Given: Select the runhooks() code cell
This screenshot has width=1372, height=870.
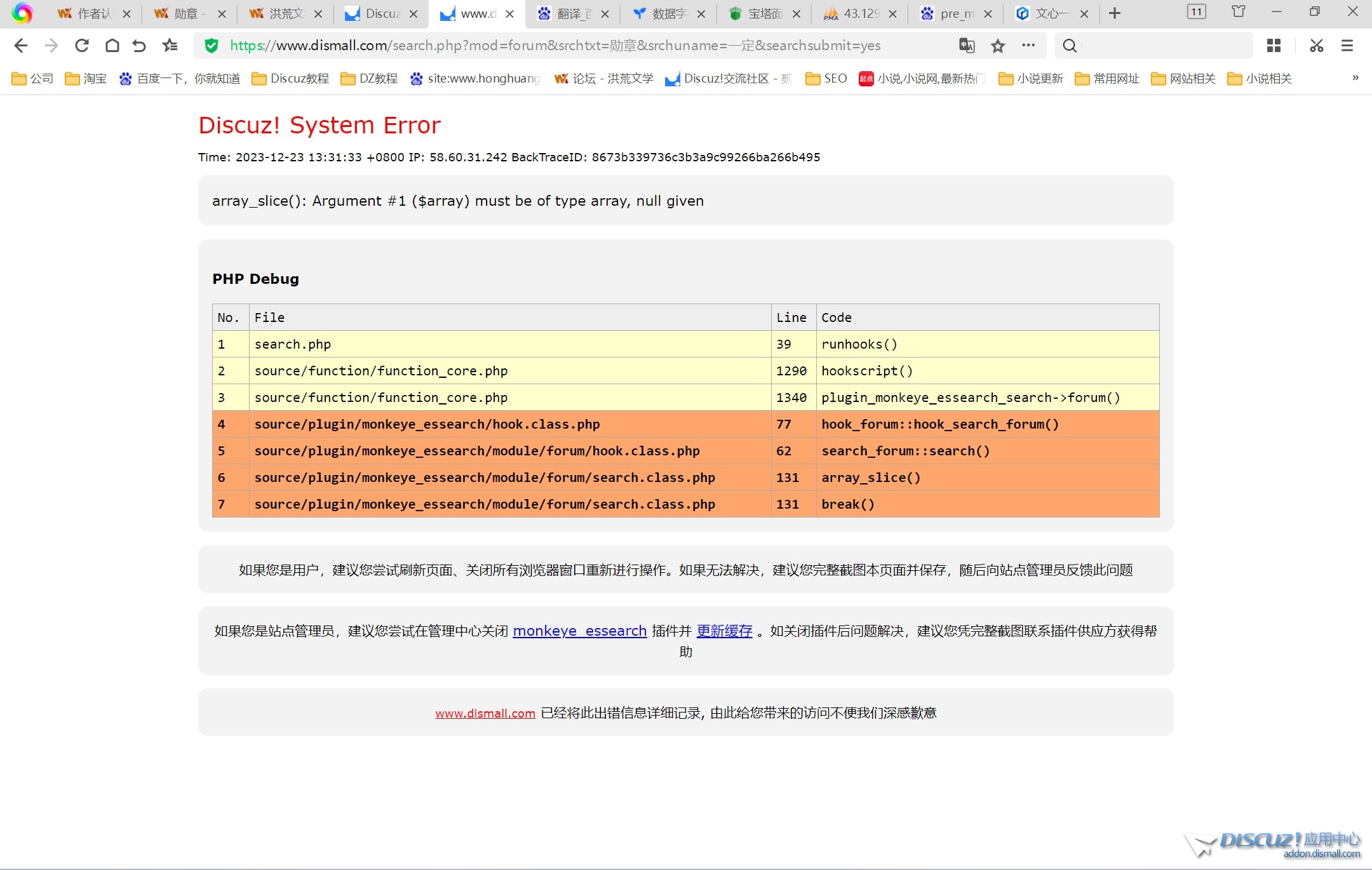Looking at the screenshot, I should (x=987, y=344).
